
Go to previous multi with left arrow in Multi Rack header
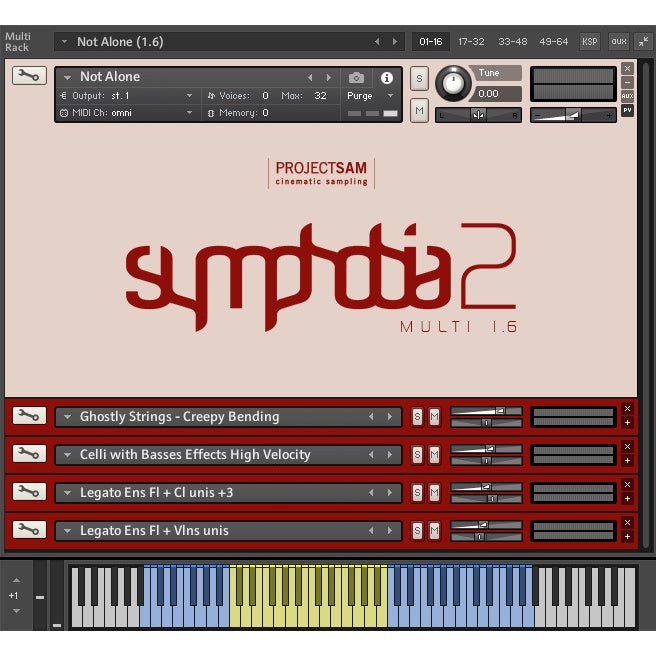coord(377,41)
